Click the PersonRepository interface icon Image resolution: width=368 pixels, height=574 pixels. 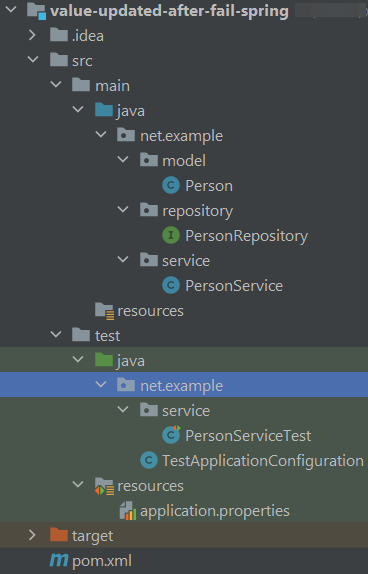click(x=171, y=235)
